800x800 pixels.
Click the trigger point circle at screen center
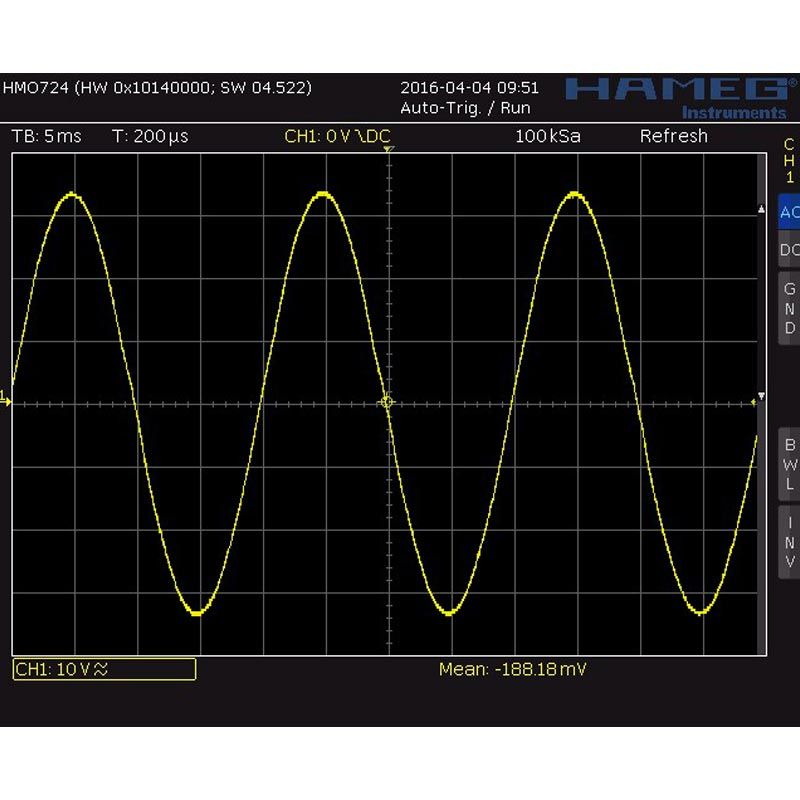pyautogui.click(x=388, y=402)
